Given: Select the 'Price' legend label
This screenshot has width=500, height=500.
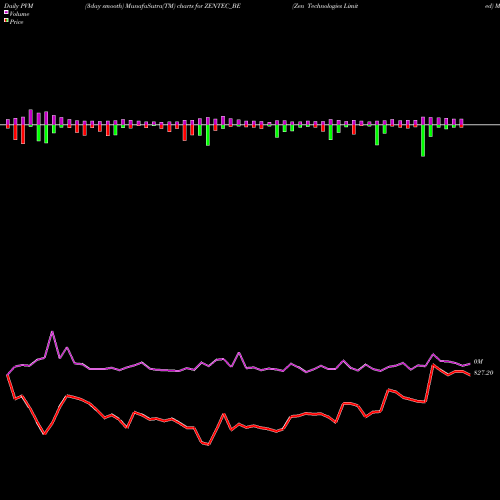Looking at the screenshot, I should (16, 22).
